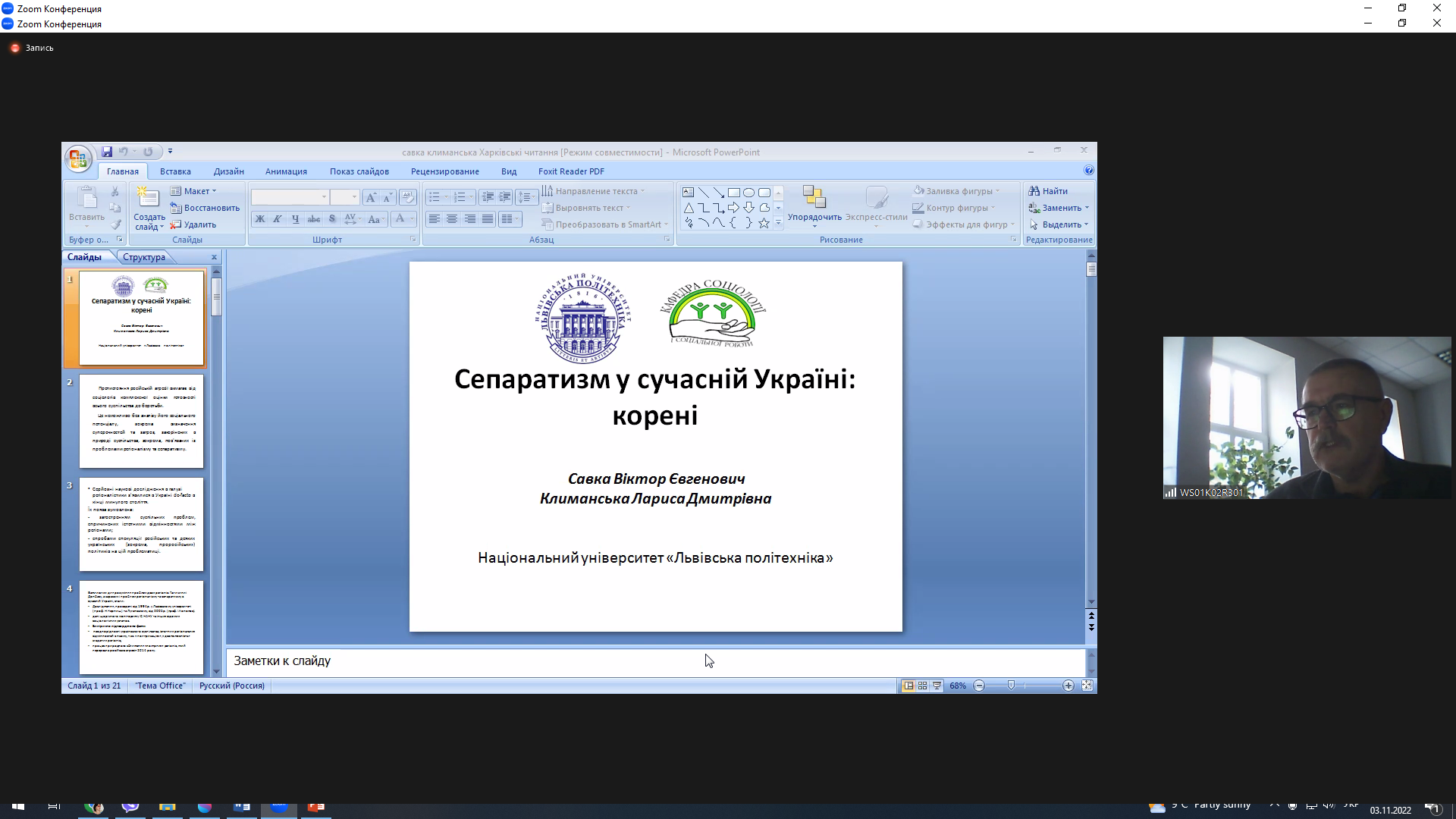Select the Isosceles Triangle shape
The width and height of the screenshot is (1456, 819).
click(x=688, y=208)
